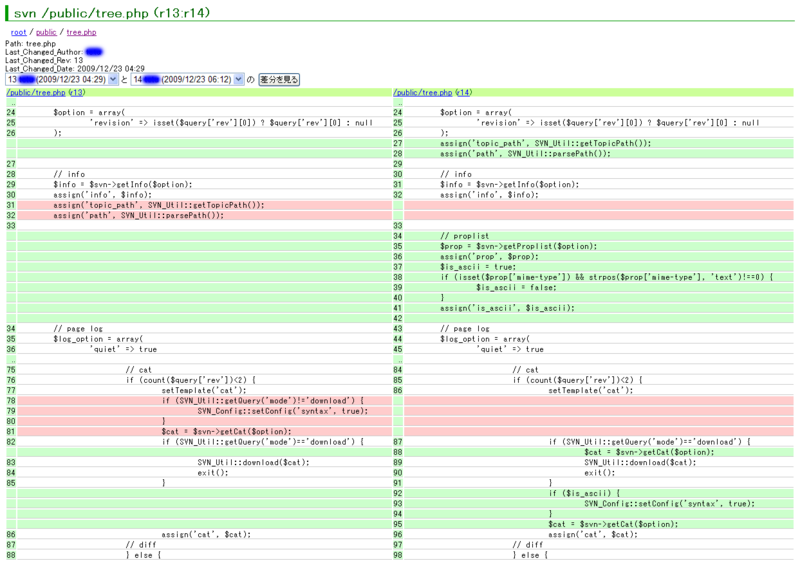The width and height of the screenshot is (800, 561).
Task: Click the r14 revision link
Action: click(464, 93)
